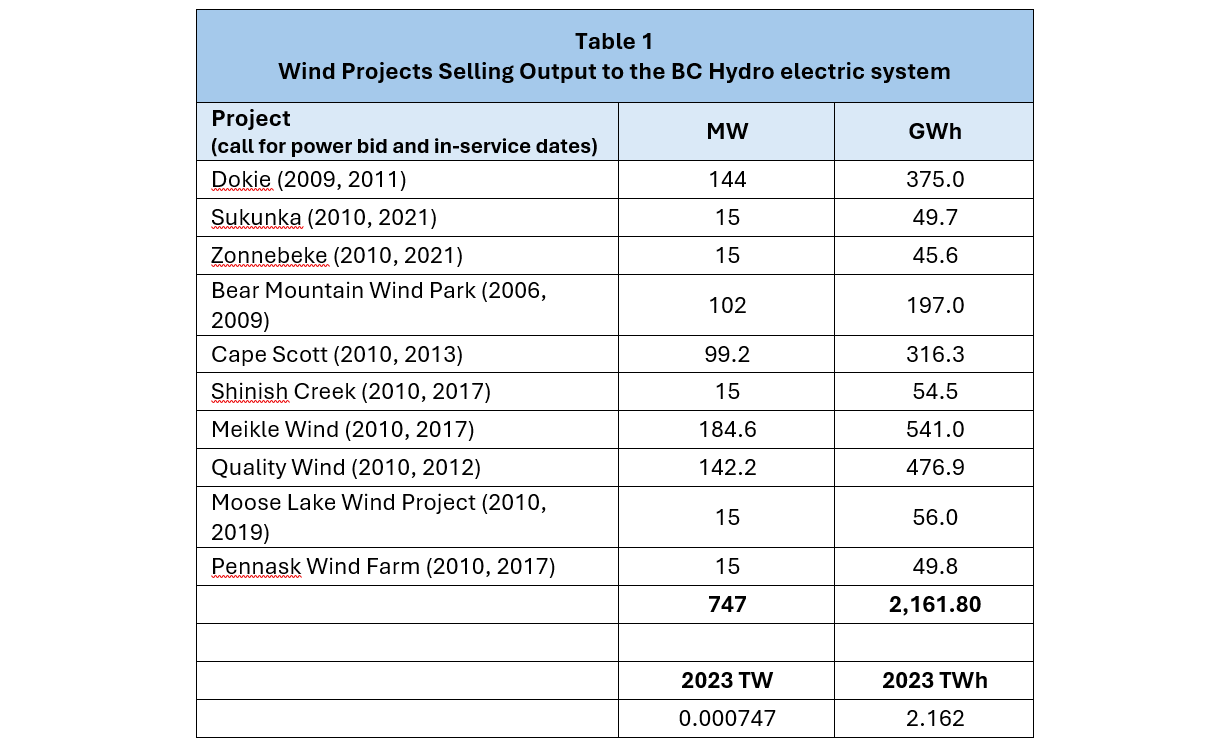Viewport: 1216px width, 743px height.
Task: Click the 0.000747 value
Action: (x=727, y=719)
